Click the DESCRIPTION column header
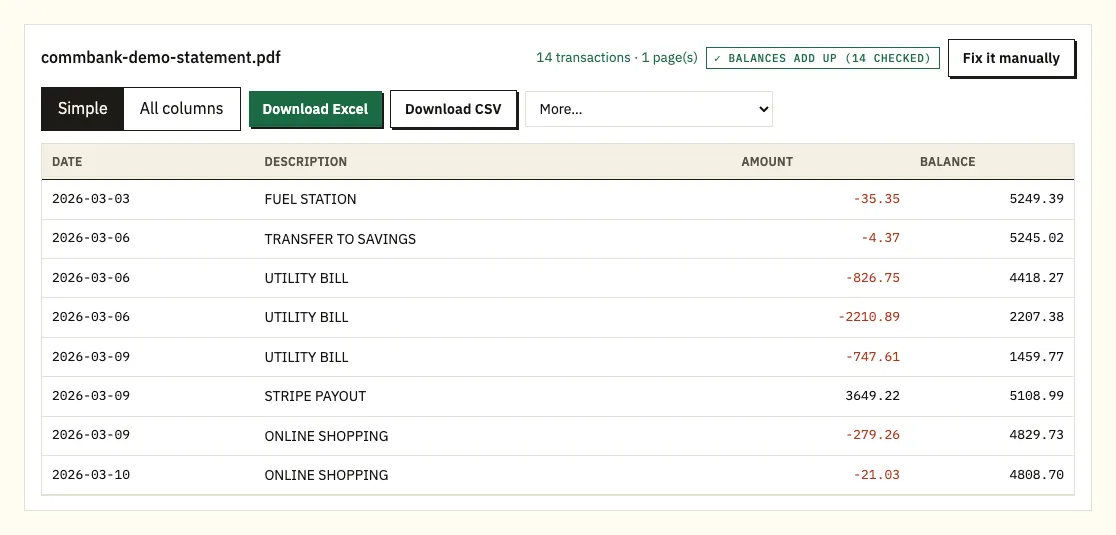Viewport: 1116px width, 535px height. (x=305, y=161)
